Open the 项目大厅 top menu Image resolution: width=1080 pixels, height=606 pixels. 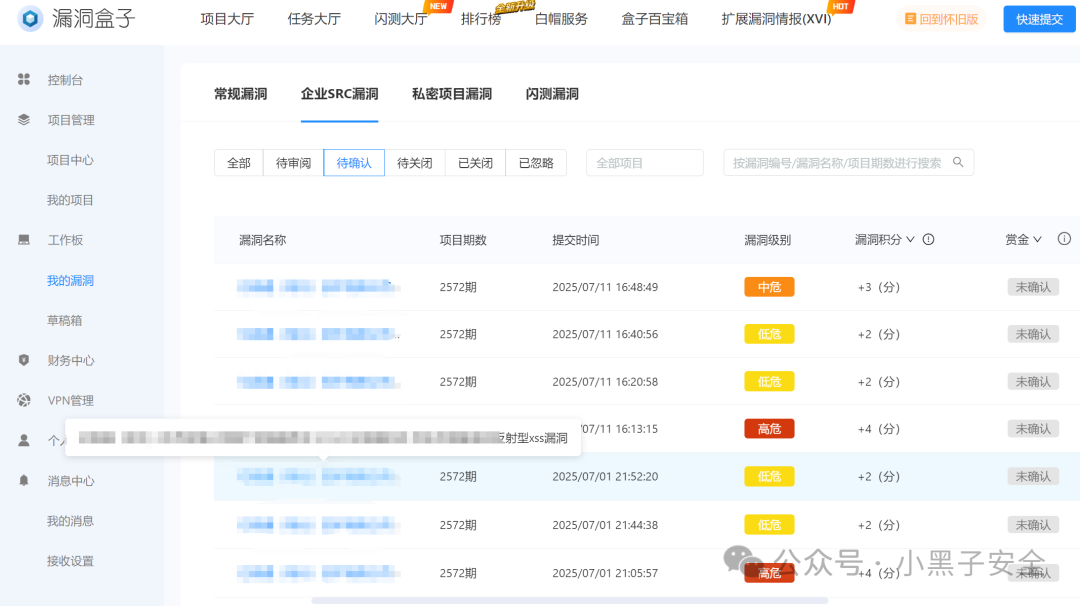227,19
